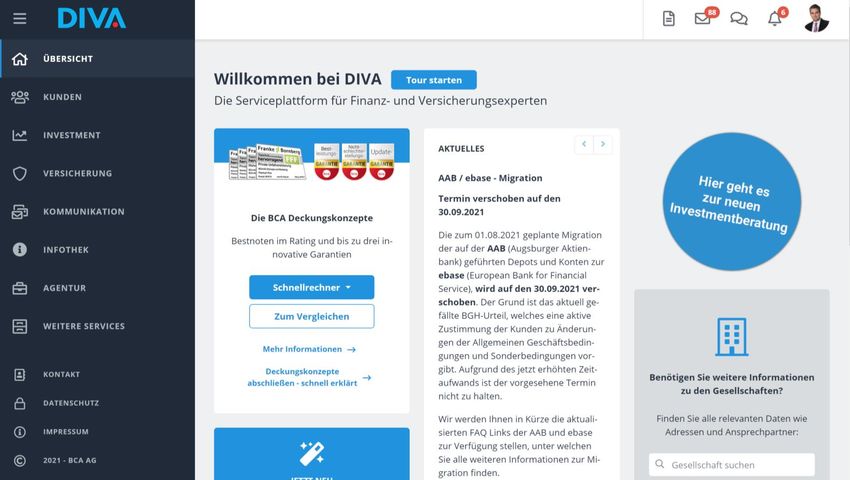
Task: Open the chat bubbles icon
Action: 739,19
